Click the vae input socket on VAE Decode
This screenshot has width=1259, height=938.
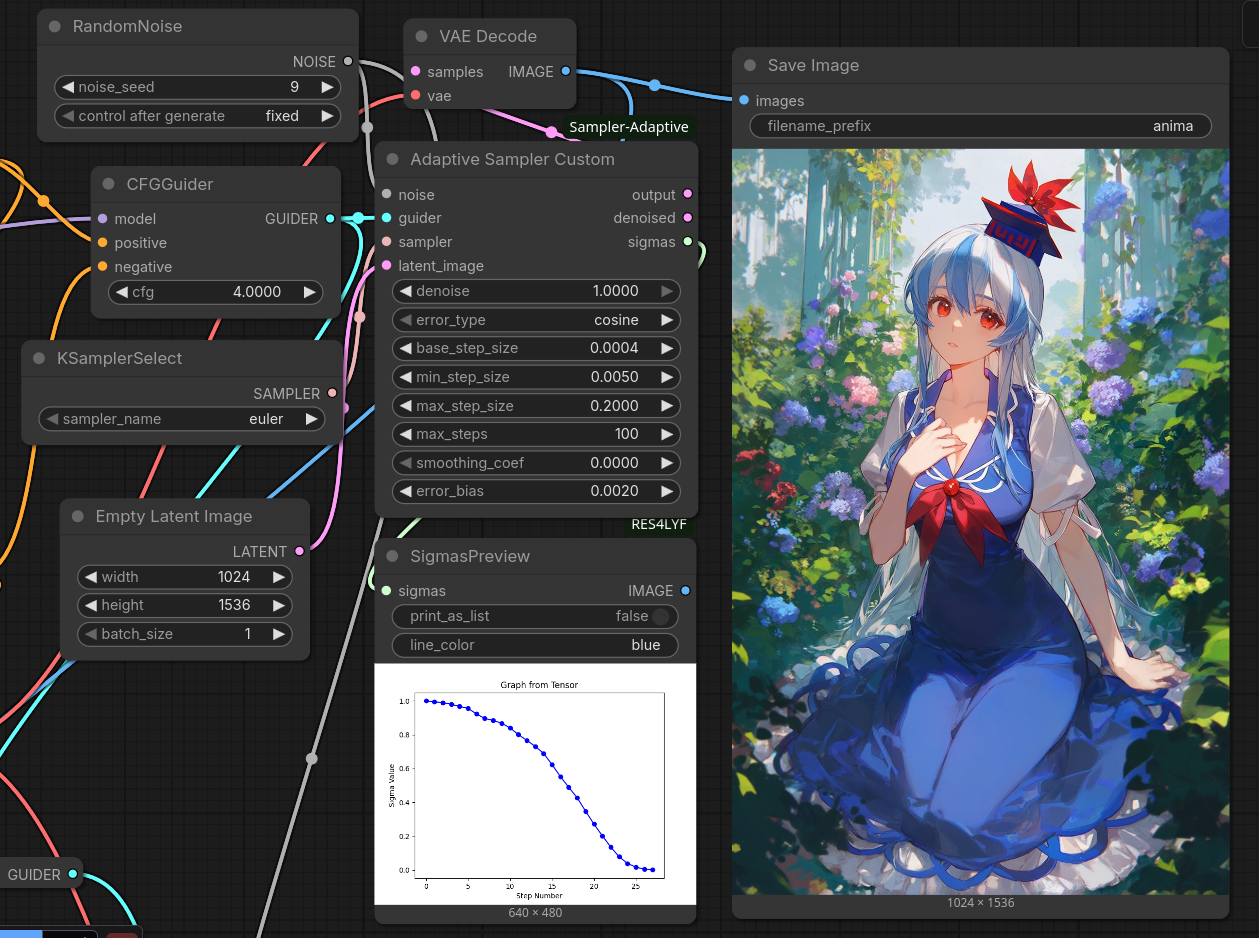coord(415,95)
